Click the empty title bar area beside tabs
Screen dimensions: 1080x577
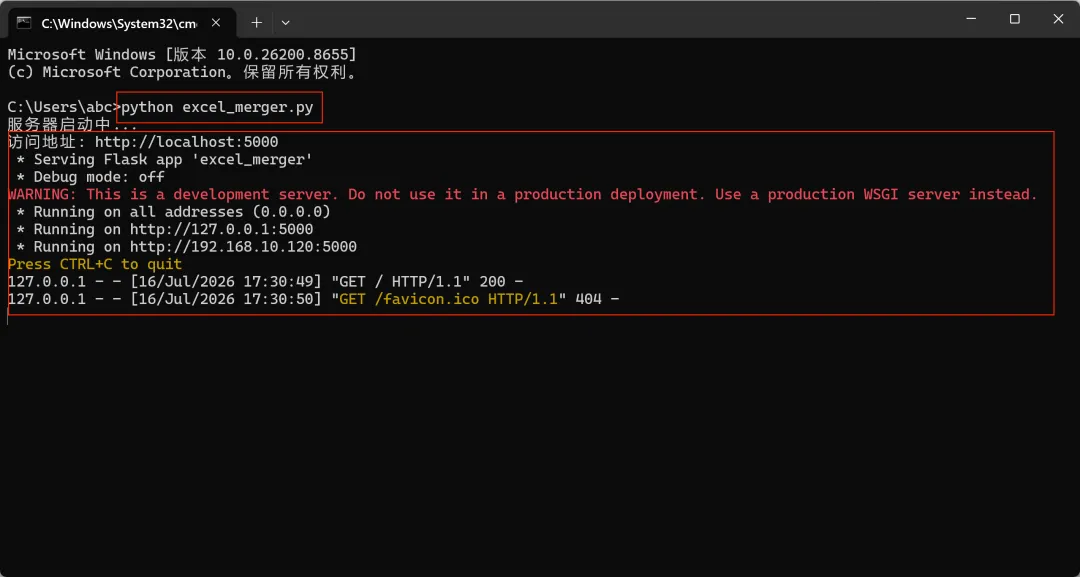click(620, 19)
